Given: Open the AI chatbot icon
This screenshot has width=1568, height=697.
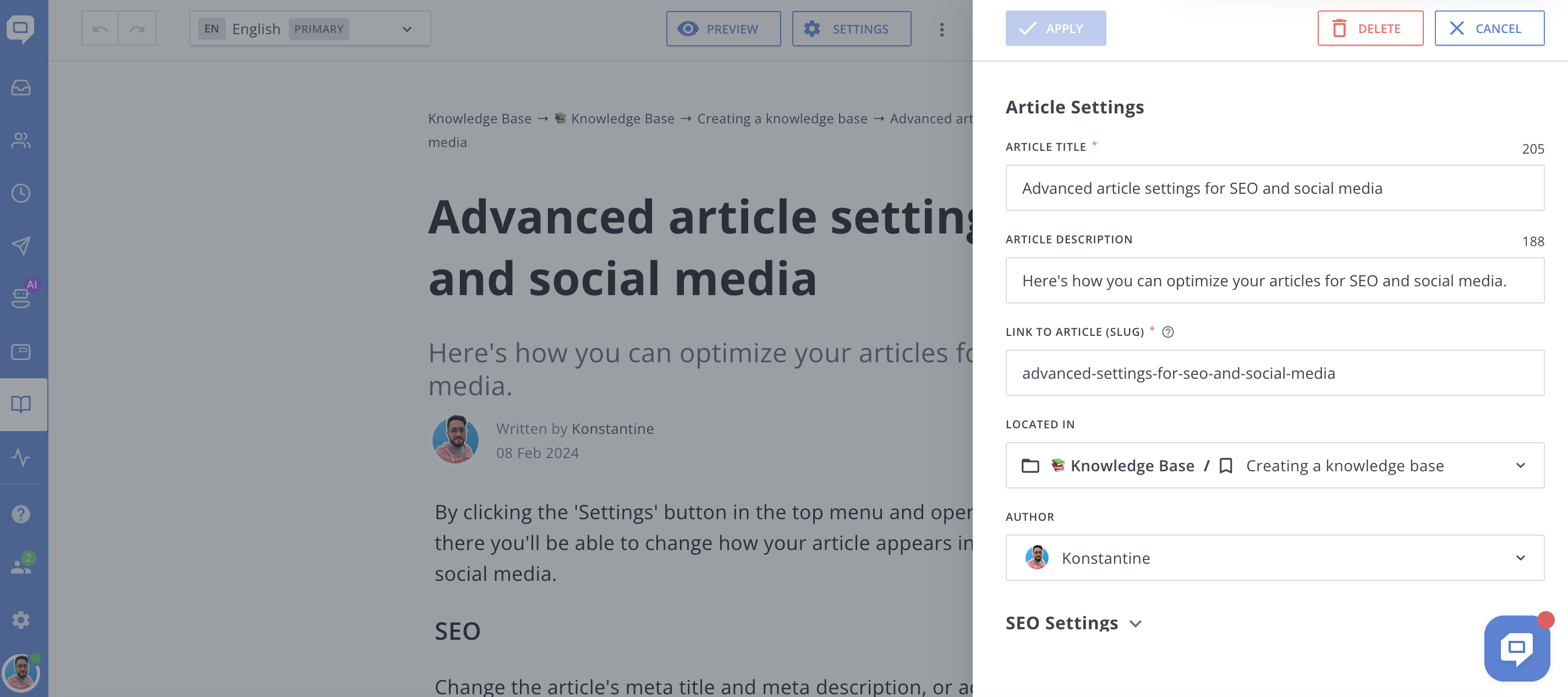Looking at the screenshot, I should [21, 298].
